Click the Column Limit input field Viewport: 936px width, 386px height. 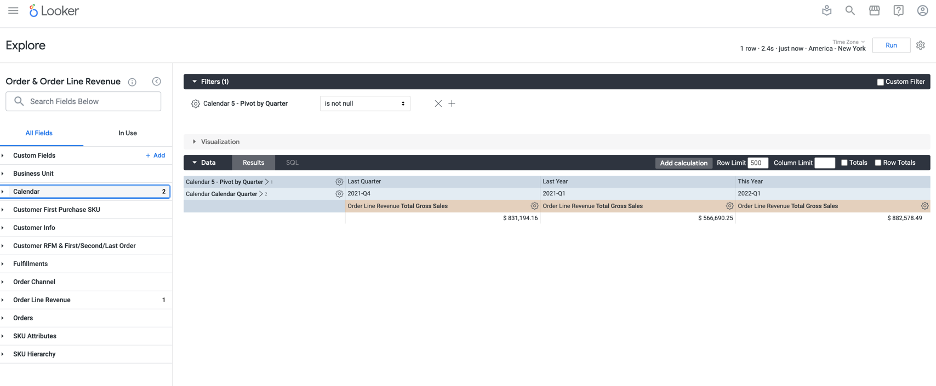(824, 163)
